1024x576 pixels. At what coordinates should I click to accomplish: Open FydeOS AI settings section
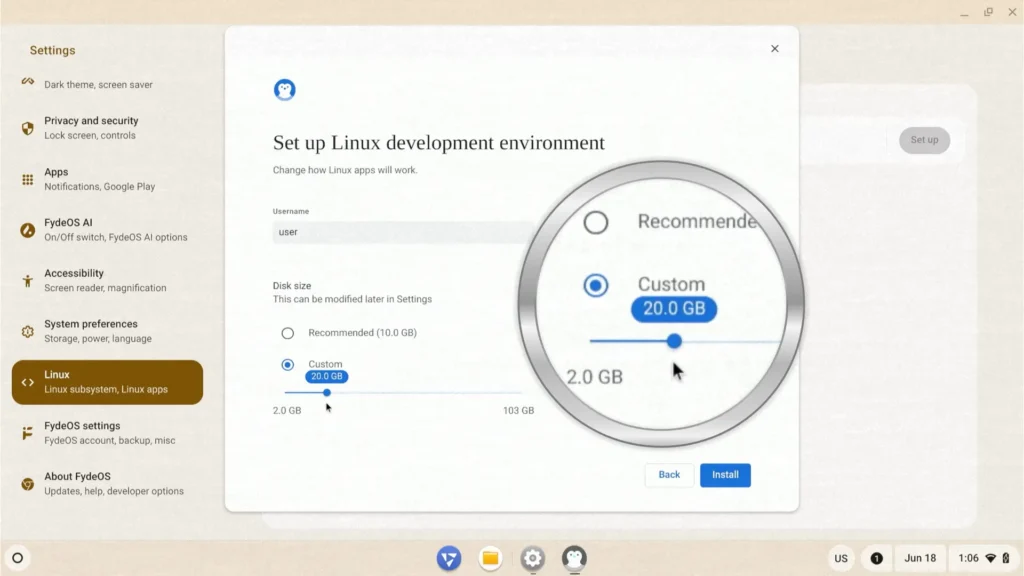107,230
